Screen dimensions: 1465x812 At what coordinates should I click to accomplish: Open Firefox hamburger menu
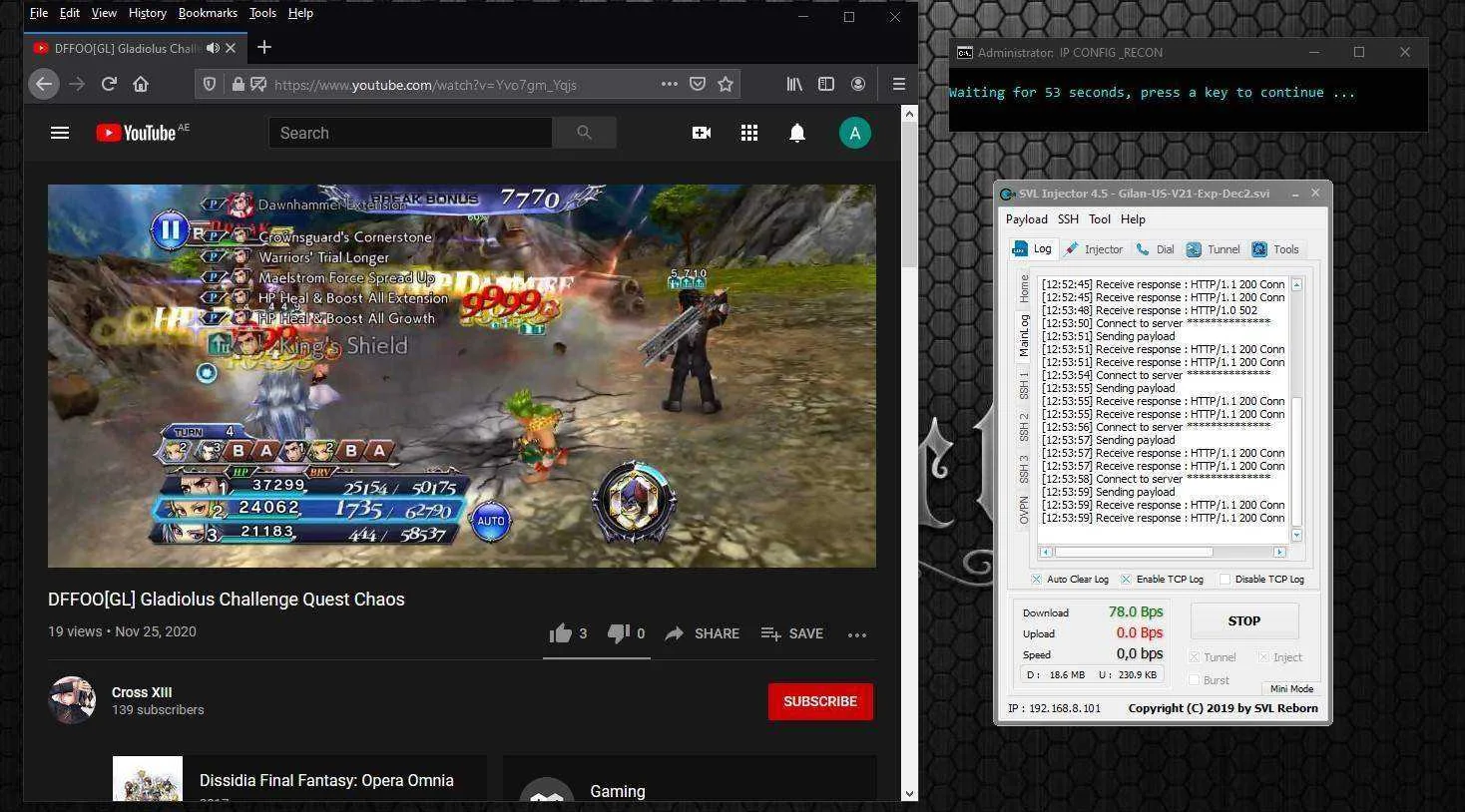coord(899,85)
